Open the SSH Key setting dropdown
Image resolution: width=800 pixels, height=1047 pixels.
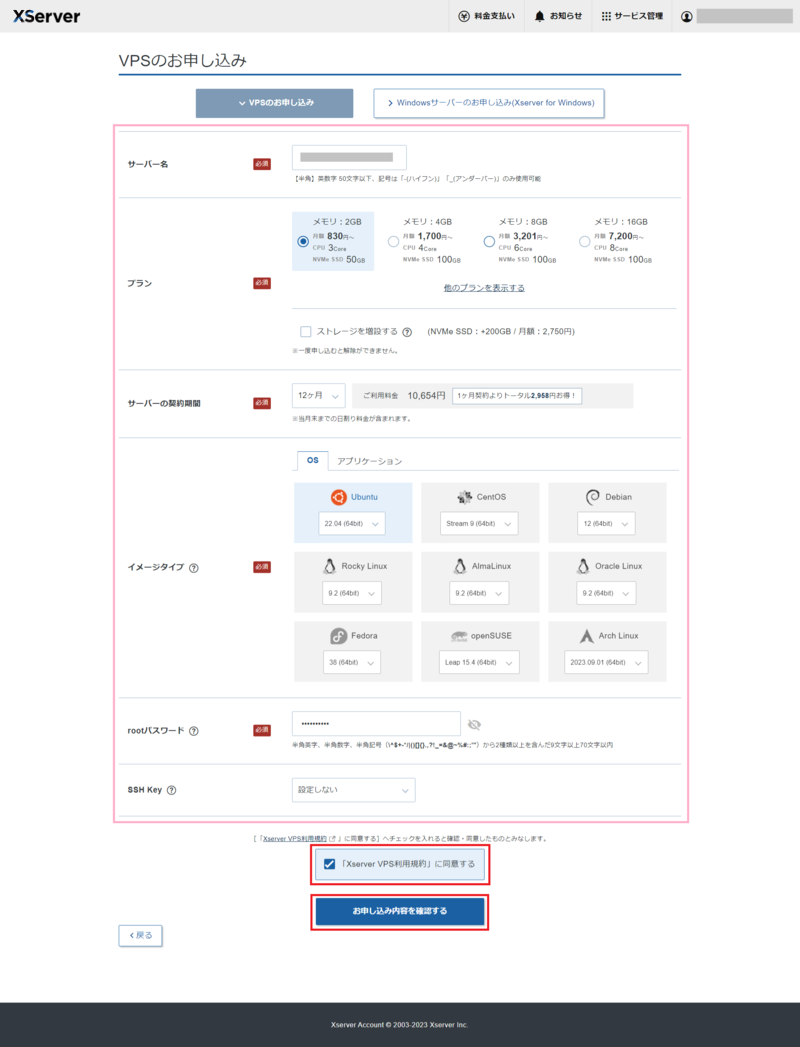353,790
